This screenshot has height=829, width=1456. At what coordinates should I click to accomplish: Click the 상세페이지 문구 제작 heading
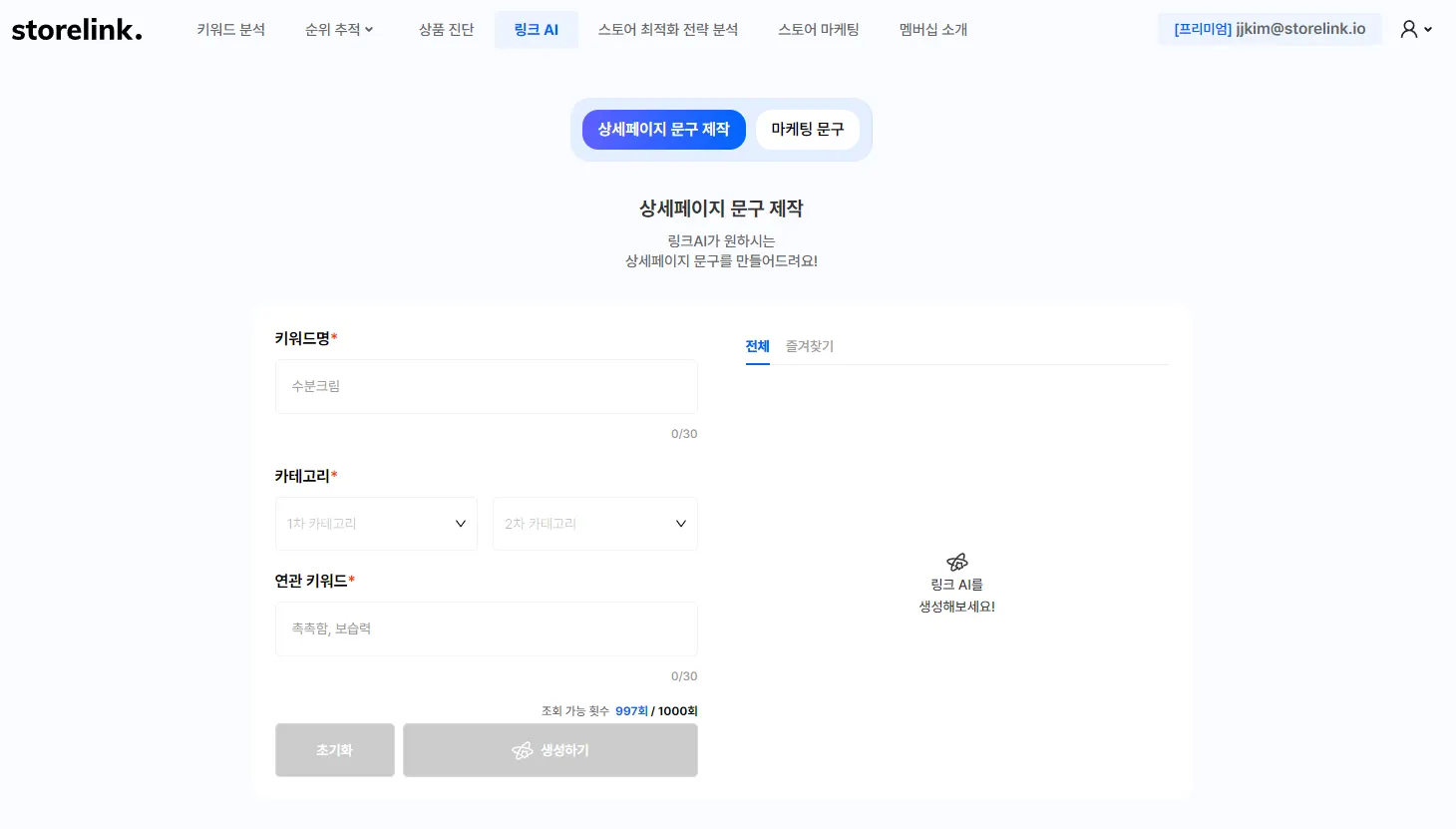tap(721, 208)
